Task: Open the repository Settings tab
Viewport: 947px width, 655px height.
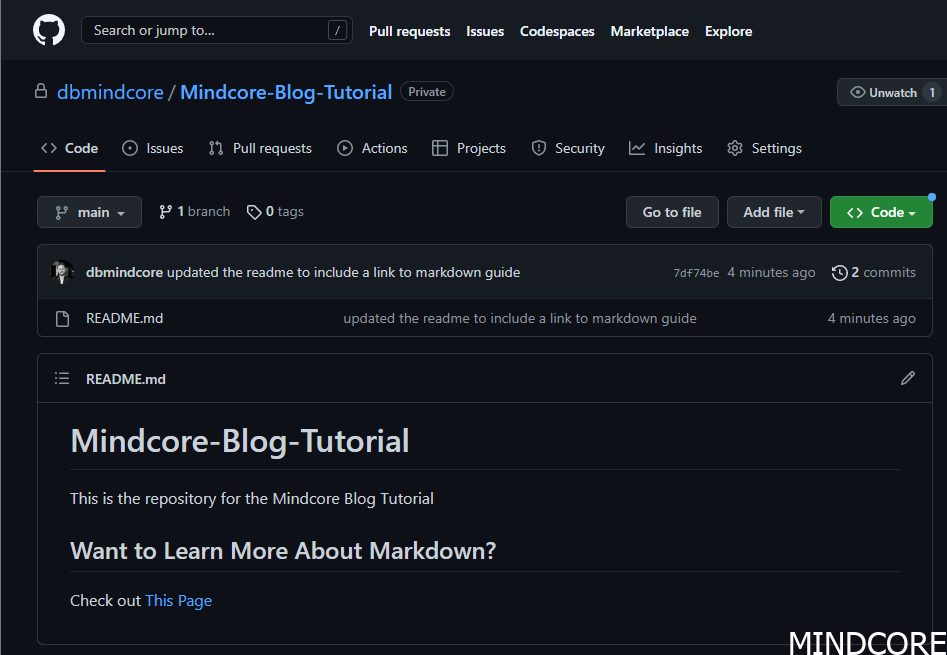Action: (775, 147)
